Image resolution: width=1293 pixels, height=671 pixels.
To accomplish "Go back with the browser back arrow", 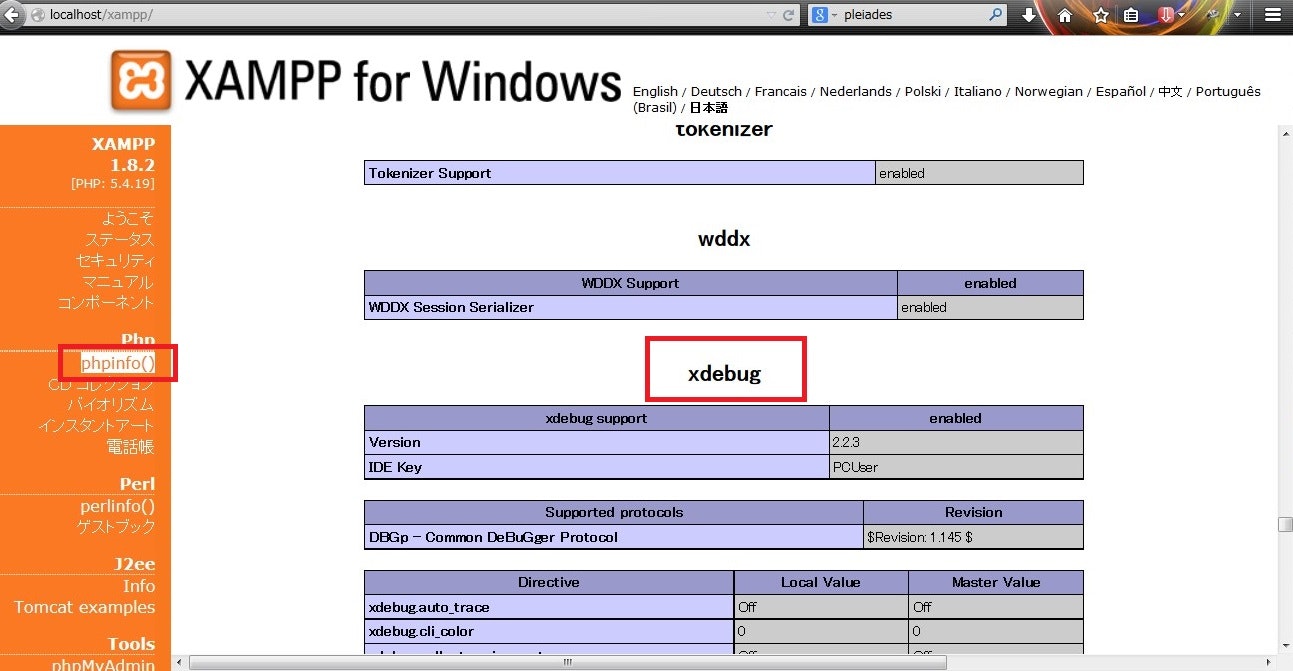I will [x=13, y=15].
